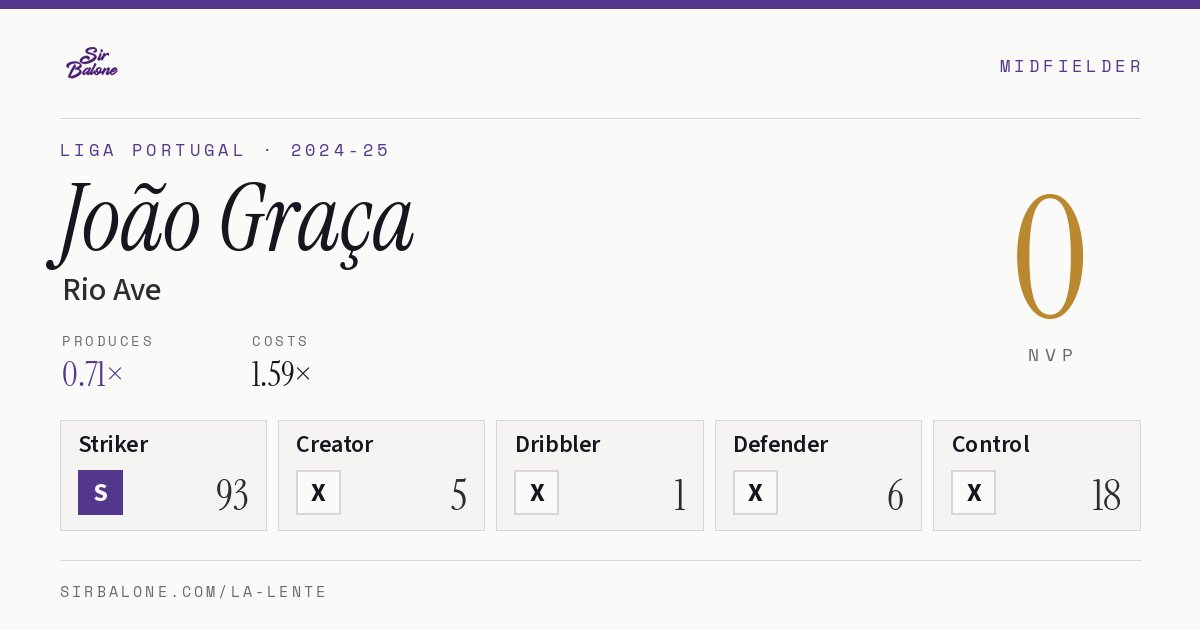The height and width of the screenshot is (630, 1200).
Task: Select the Defender card title
Action: click(x=780, y=444)
